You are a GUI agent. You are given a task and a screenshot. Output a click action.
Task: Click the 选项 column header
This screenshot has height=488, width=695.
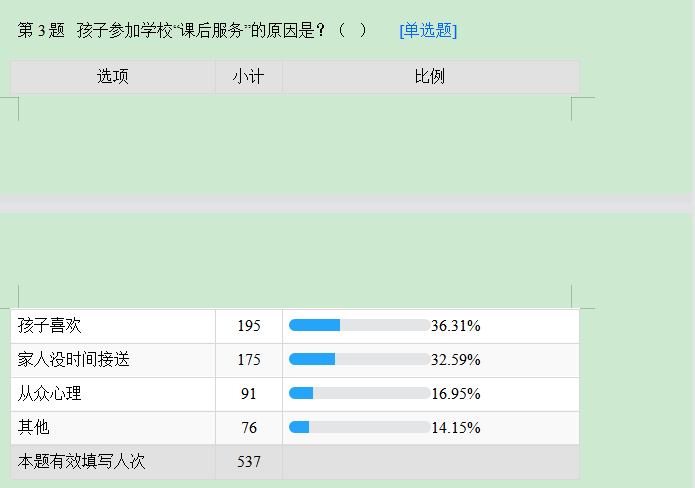pyautogui.click(x=113, y=77)
